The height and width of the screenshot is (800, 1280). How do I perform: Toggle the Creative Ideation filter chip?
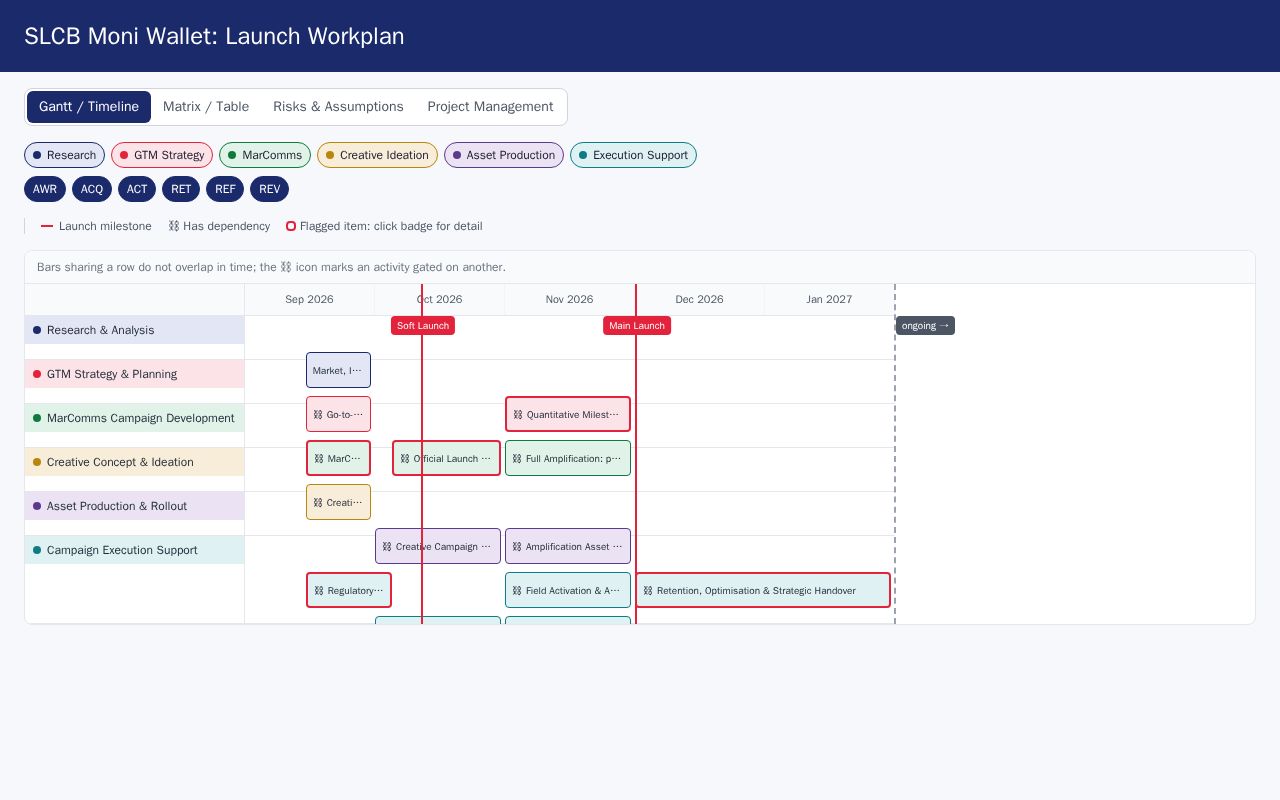tap(377, 155)
